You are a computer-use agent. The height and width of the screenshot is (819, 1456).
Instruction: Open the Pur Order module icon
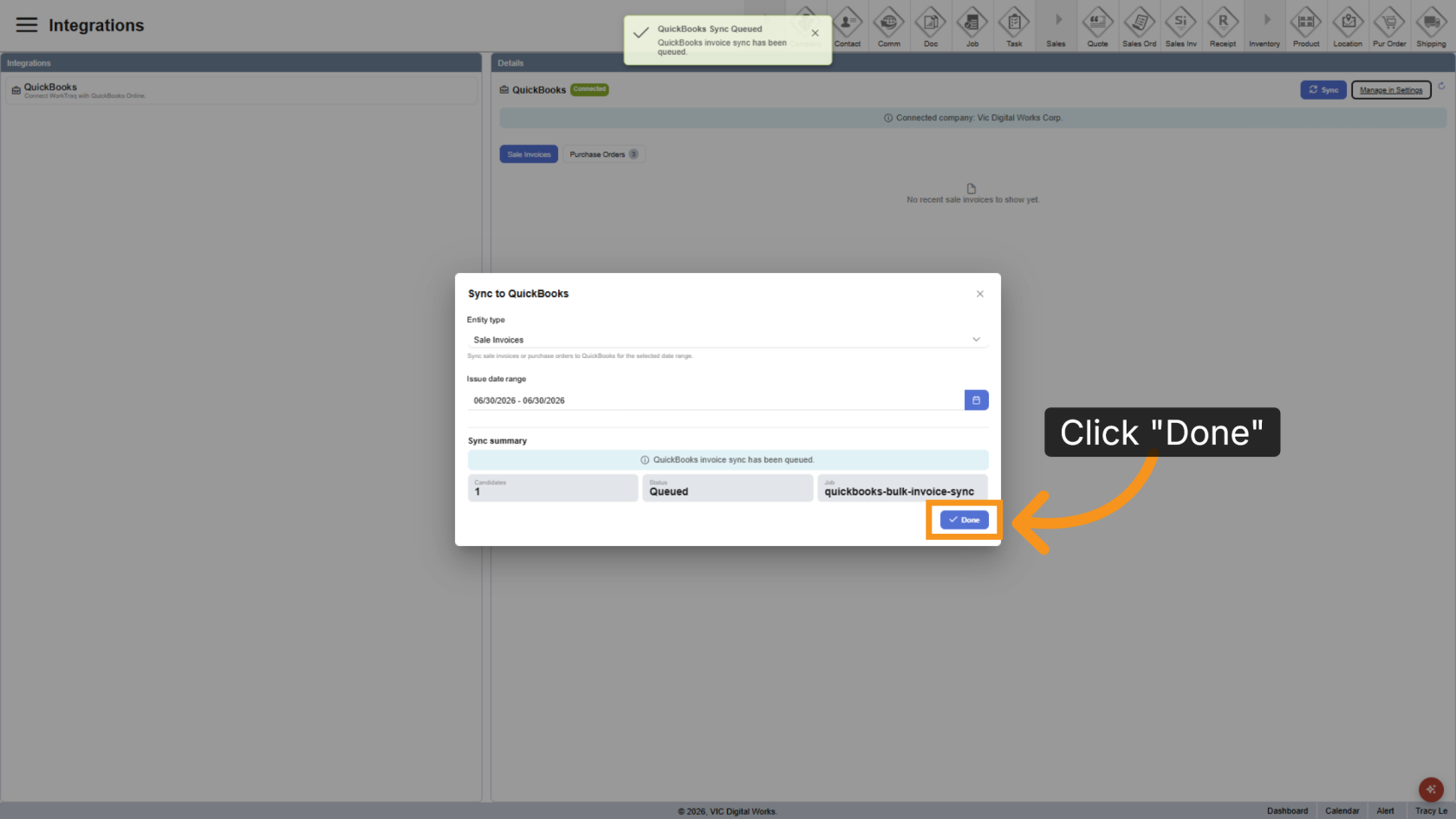pyautogui.click(x=1389, y=27)
